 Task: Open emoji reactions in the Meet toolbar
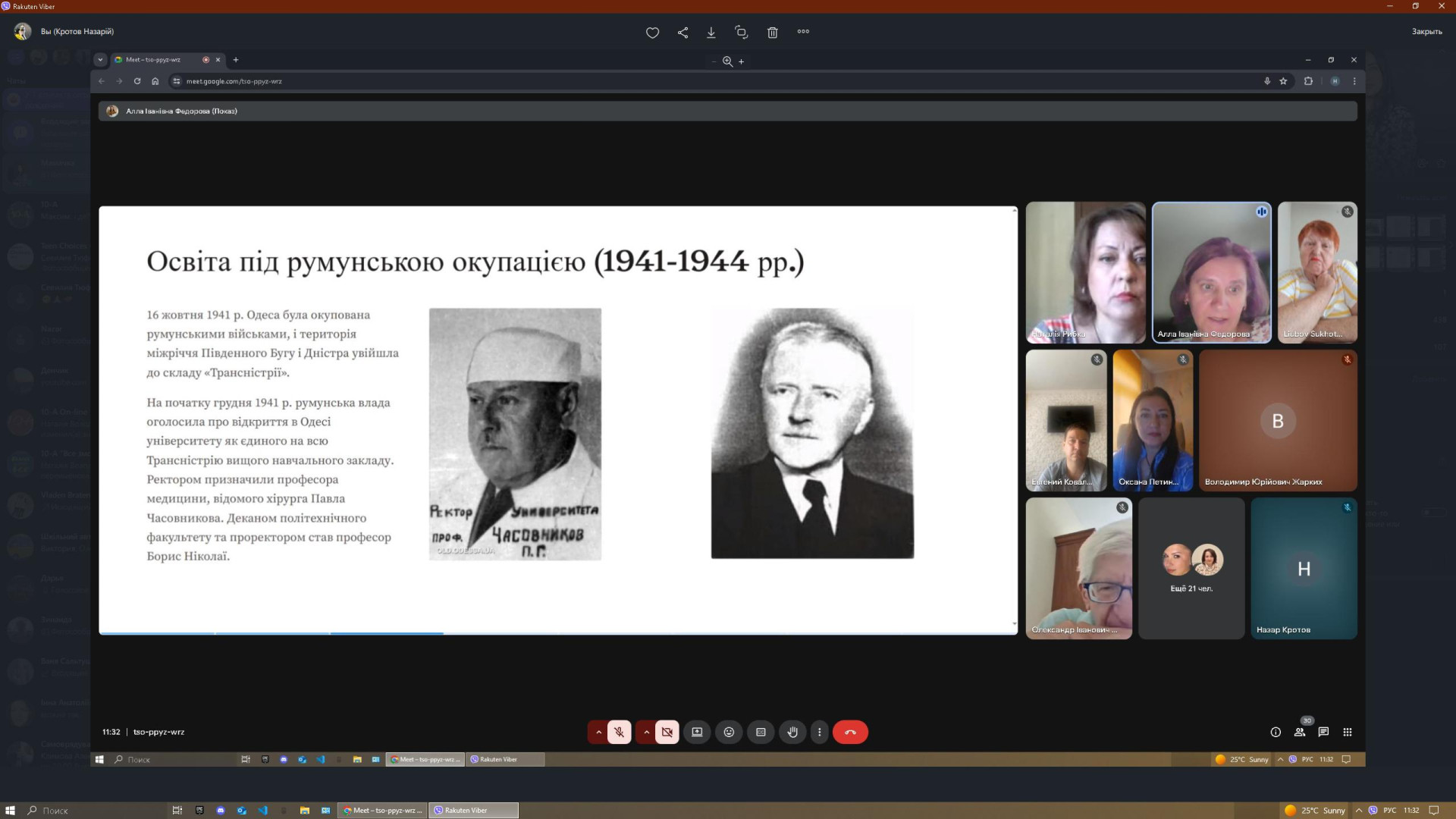pyautogui.click(x=729, y=732)
